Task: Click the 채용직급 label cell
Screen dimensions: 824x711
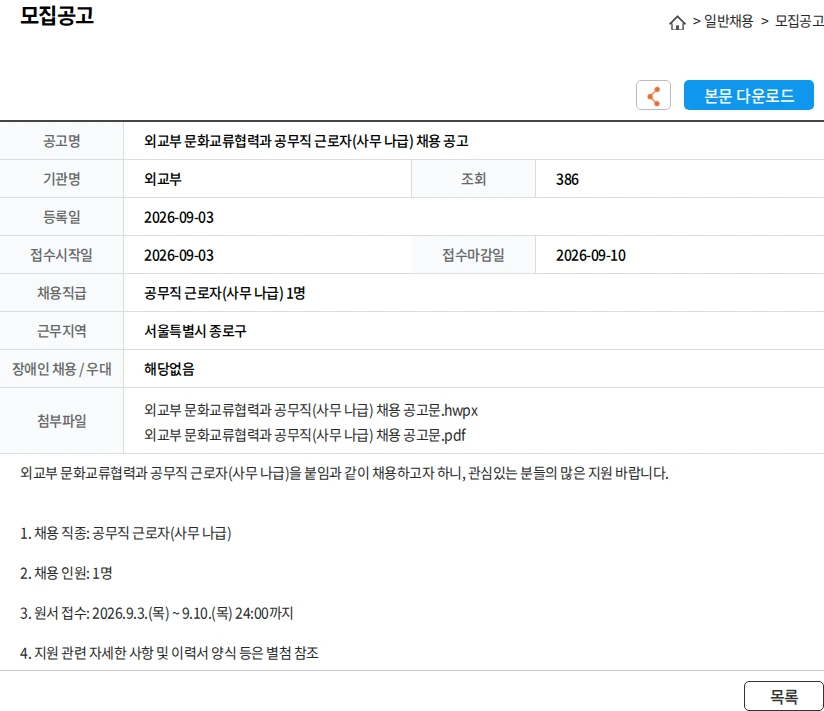Action: point(61,293)
